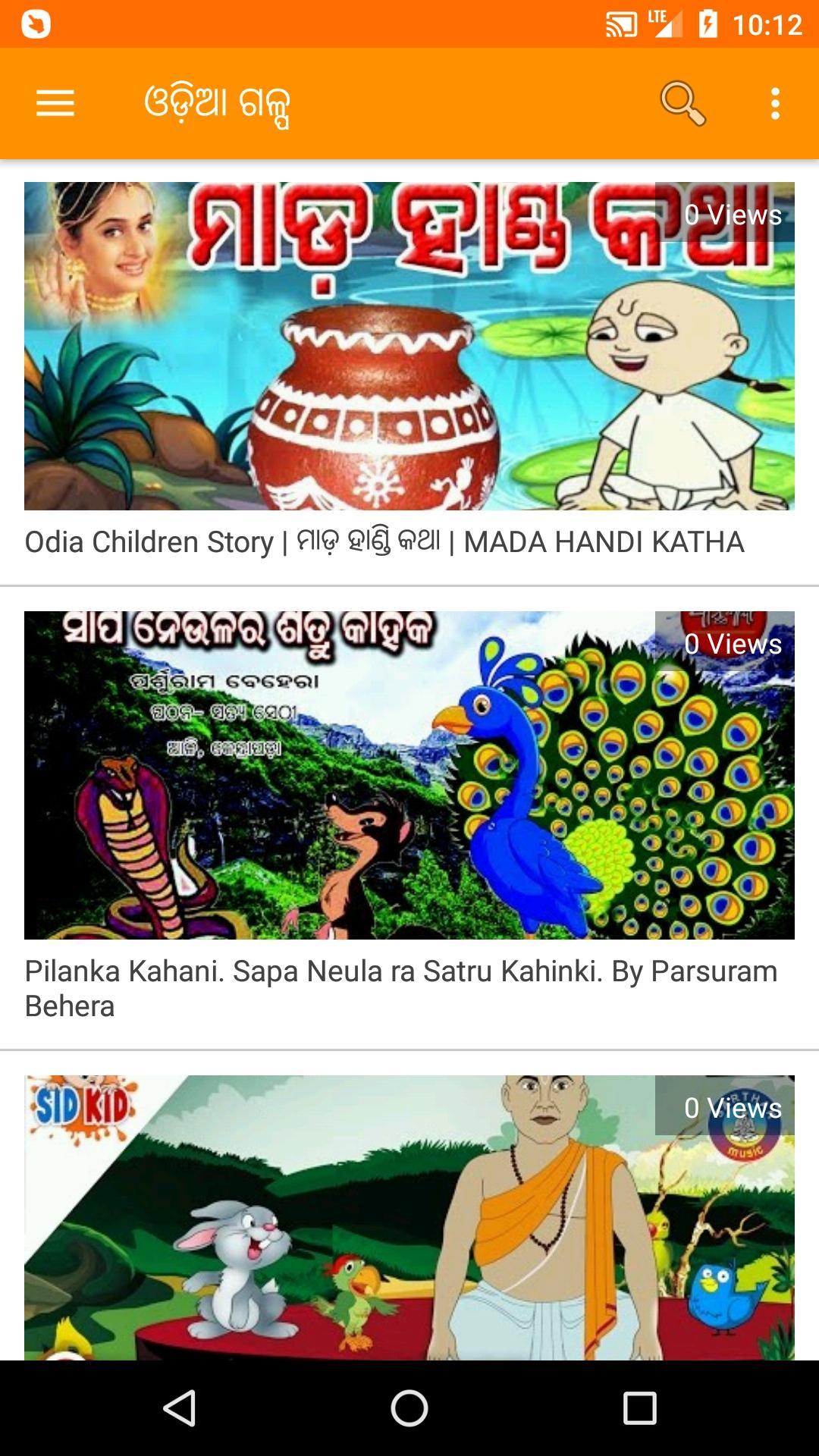Open the recent apps square button

pos(639,1408)
